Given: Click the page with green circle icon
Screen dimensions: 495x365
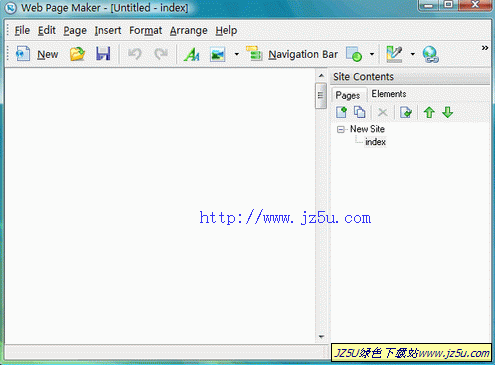Looking at the screenshot, I should coord(354,54).
